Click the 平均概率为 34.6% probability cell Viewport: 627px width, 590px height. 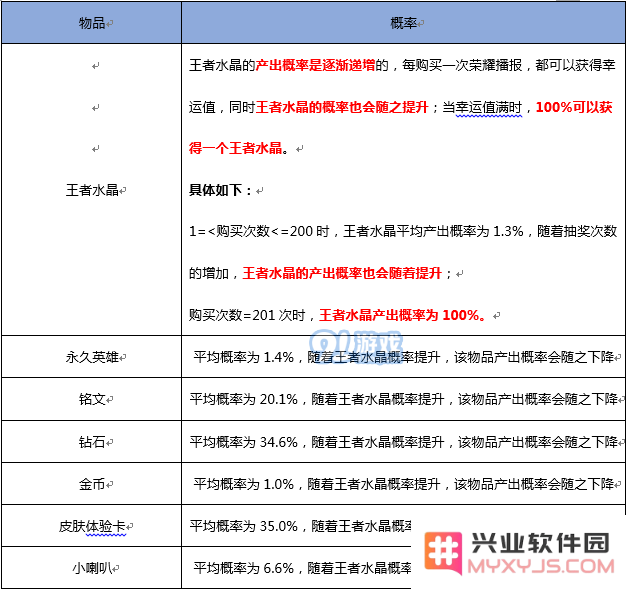coord(403,442)
